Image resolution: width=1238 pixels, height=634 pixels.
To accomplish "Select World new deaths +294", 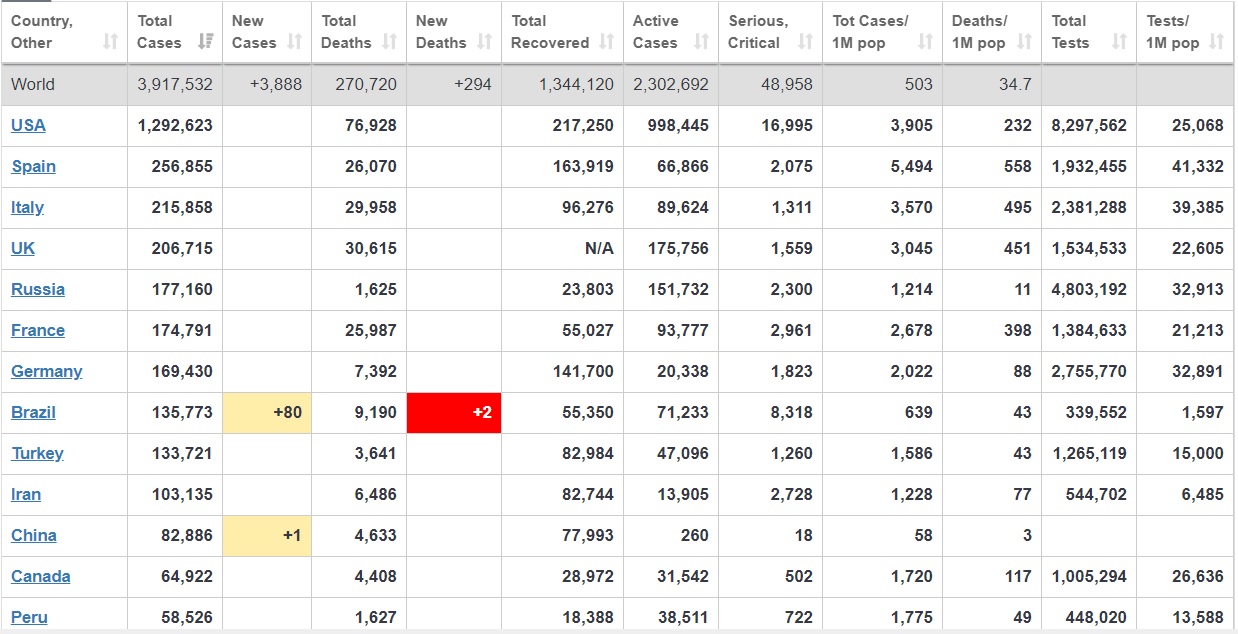I will (x=473, y=84).
